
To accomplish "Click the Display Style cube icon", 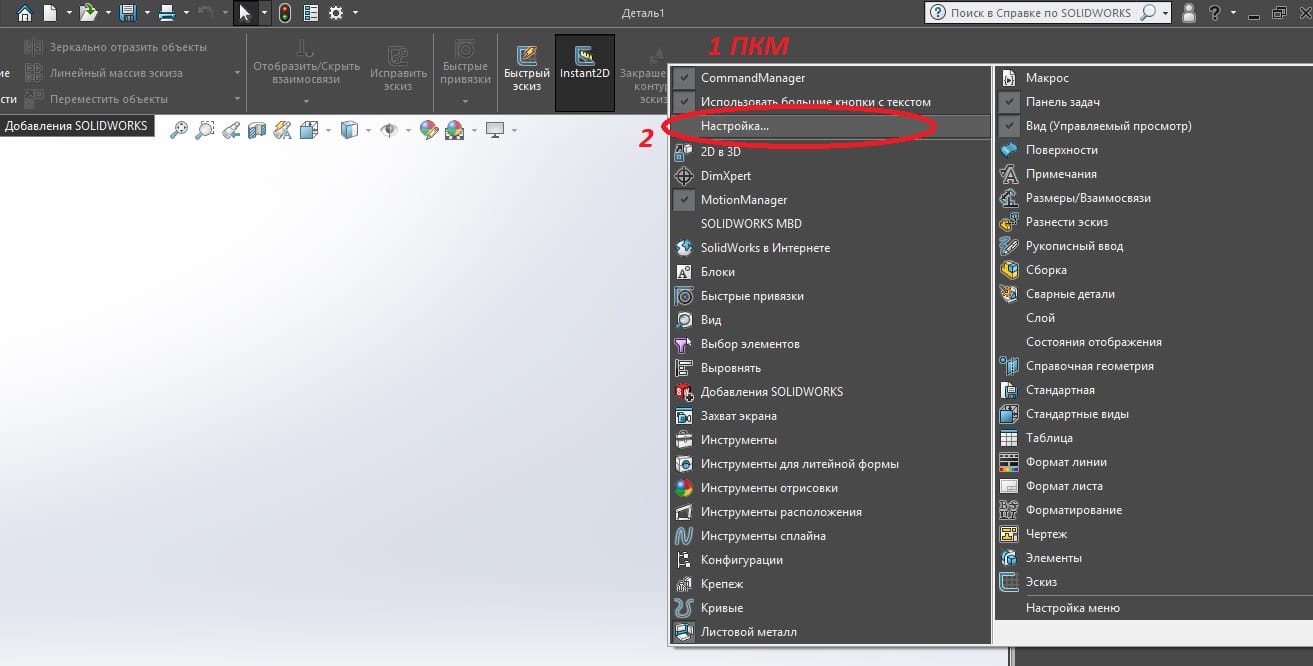I will click(x=349, y=129).
